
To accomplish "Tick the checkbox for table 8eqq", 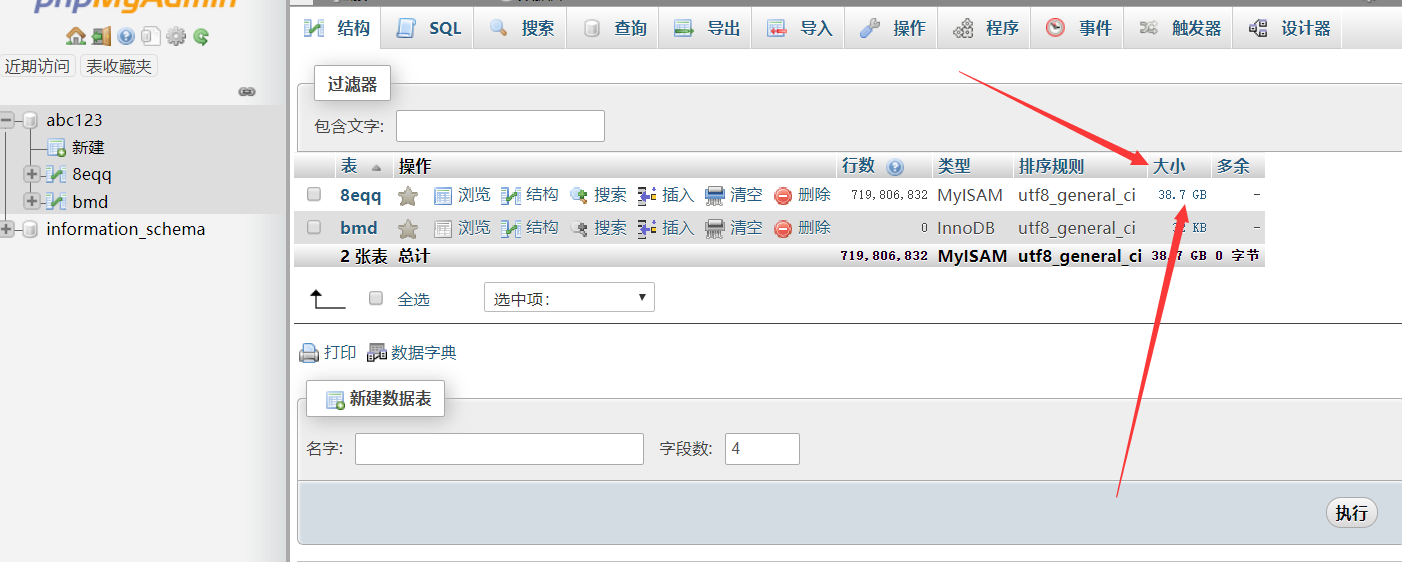I will point(314,194).
